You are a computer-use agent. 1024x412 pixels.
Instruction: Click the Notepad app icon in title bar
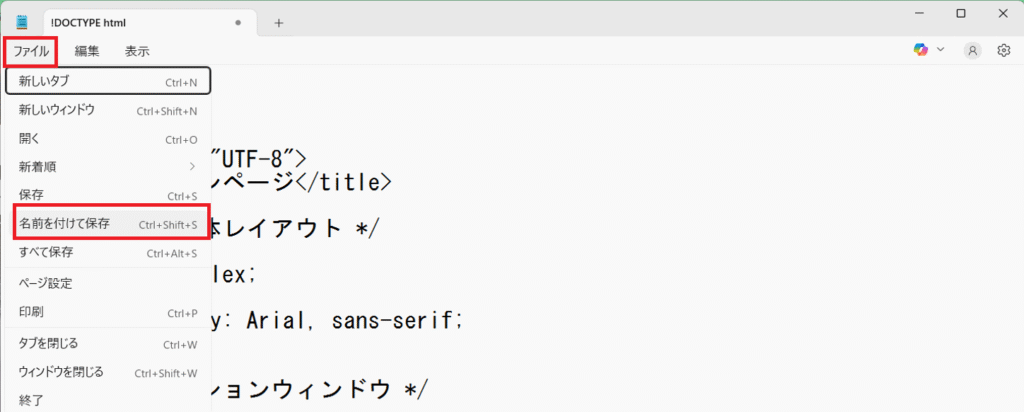point(22,22)
